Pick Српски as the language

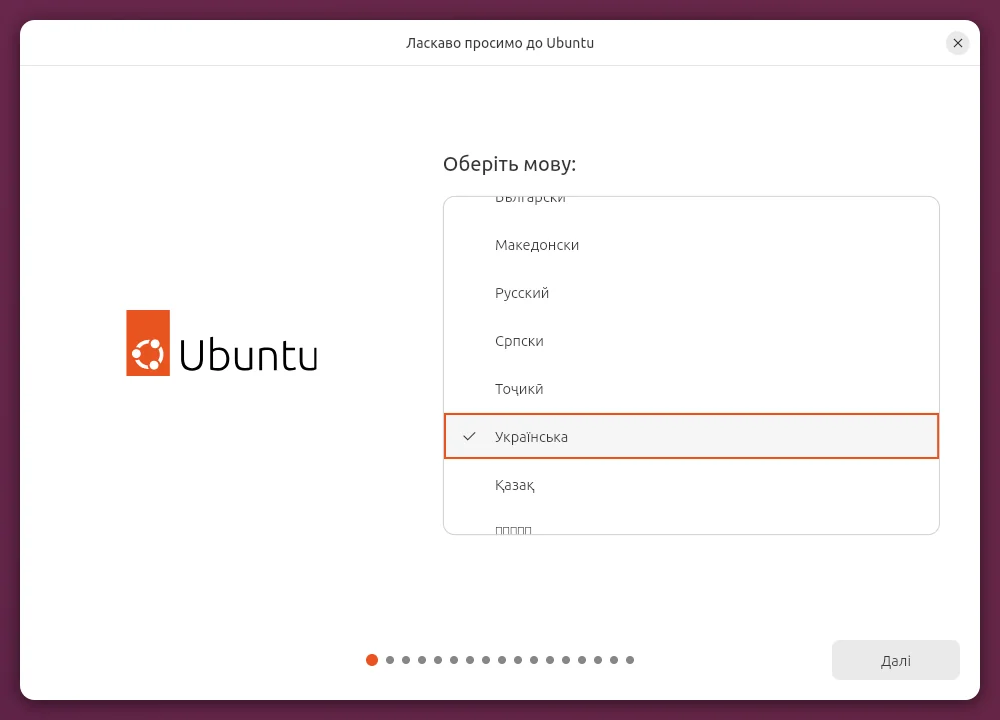click(691, 341)
